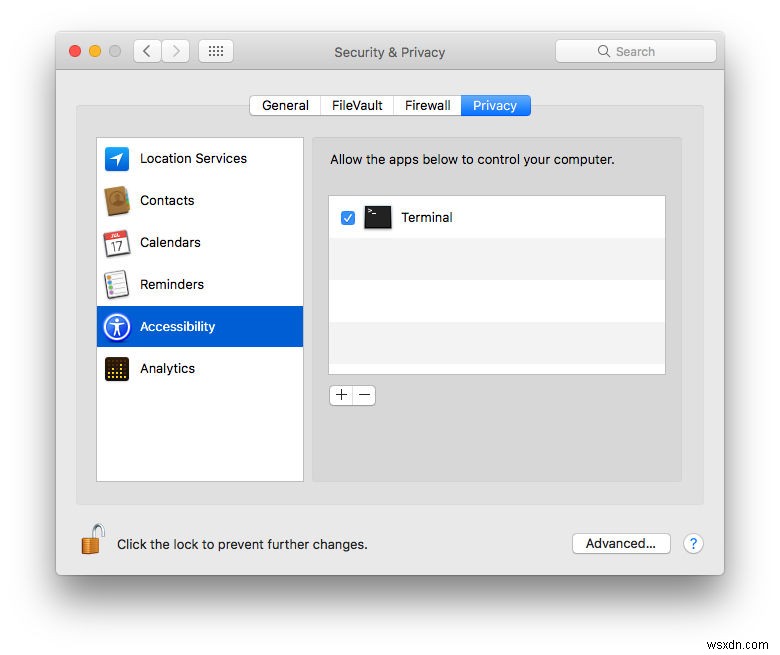The image size is (780, 655).
Task: Click the yellow minimize window button
Action: point(95,51)
